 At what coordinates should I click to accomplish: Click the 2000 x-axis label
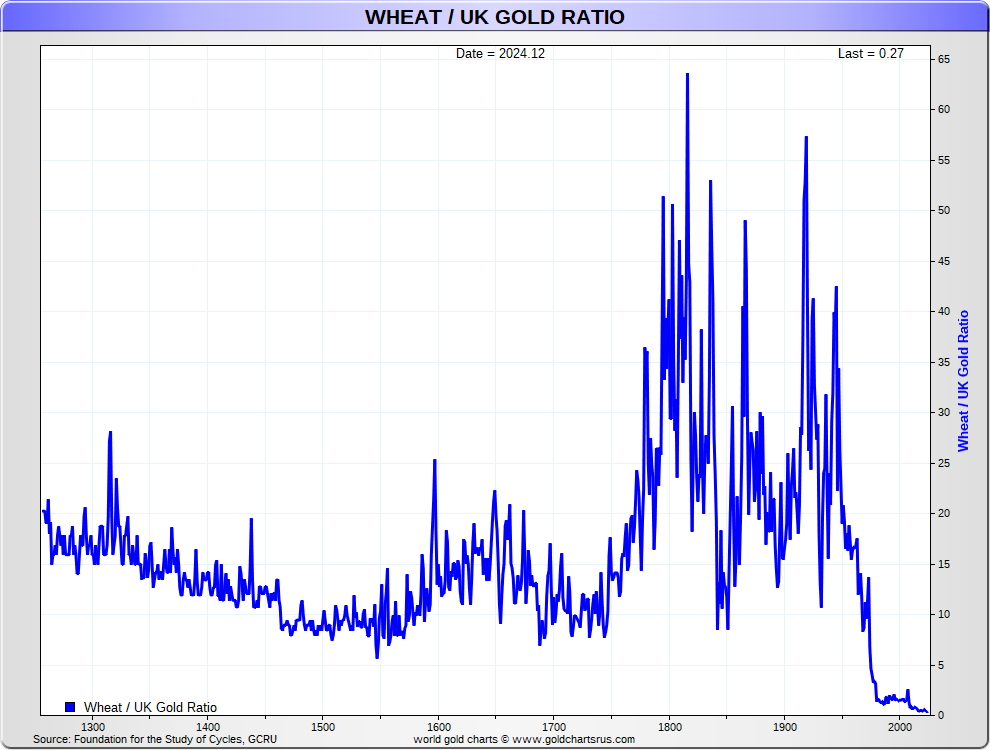point(900,727)
